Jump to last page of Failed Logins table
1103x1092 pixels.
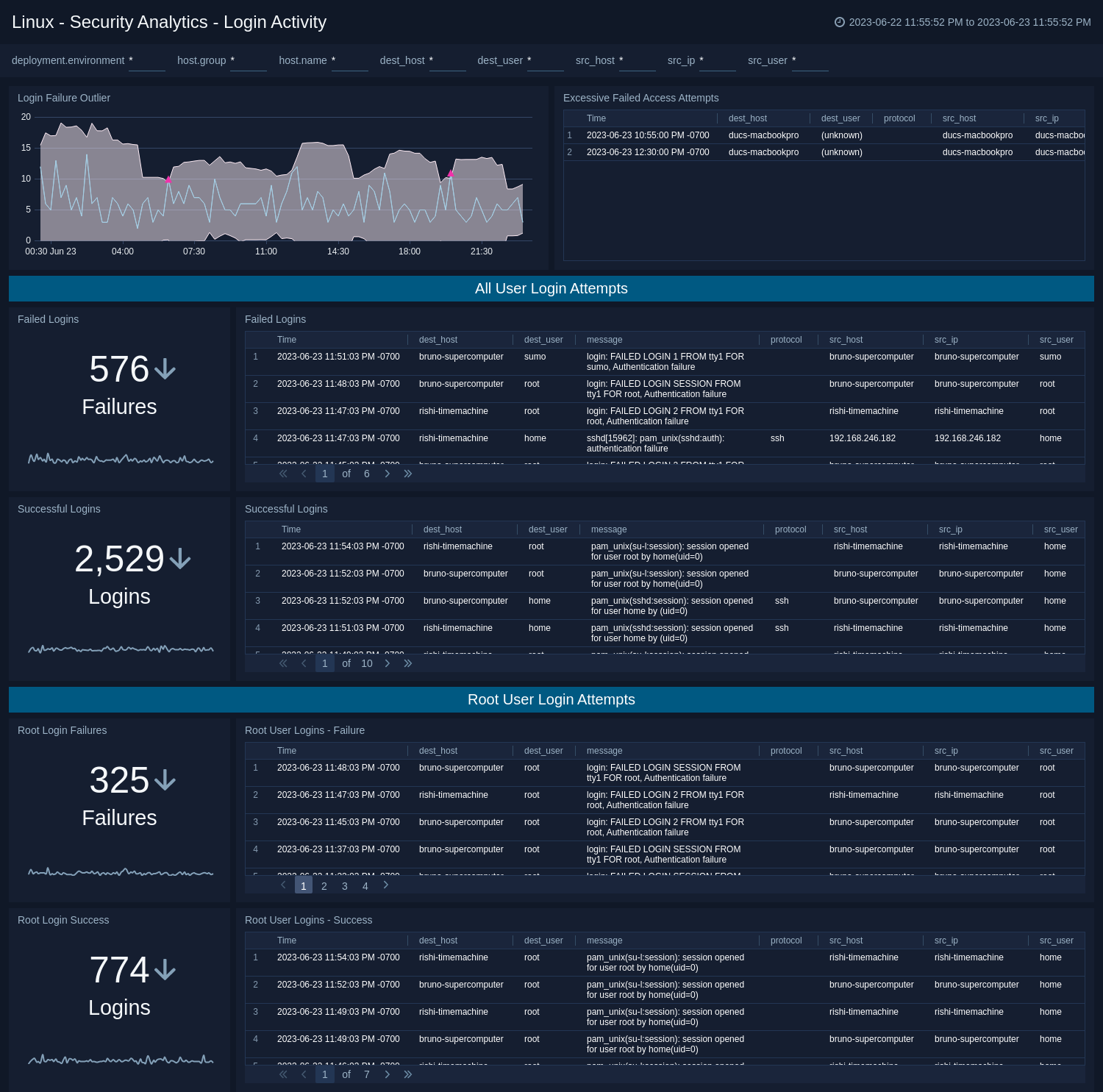(x=408, y=474)
